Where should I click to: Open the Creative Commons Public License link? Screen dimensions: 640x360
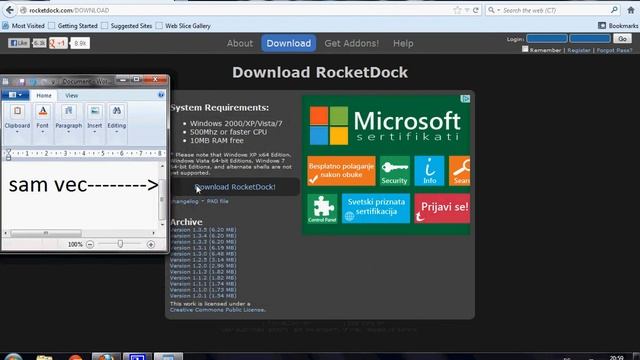click(x=218, y=310)
